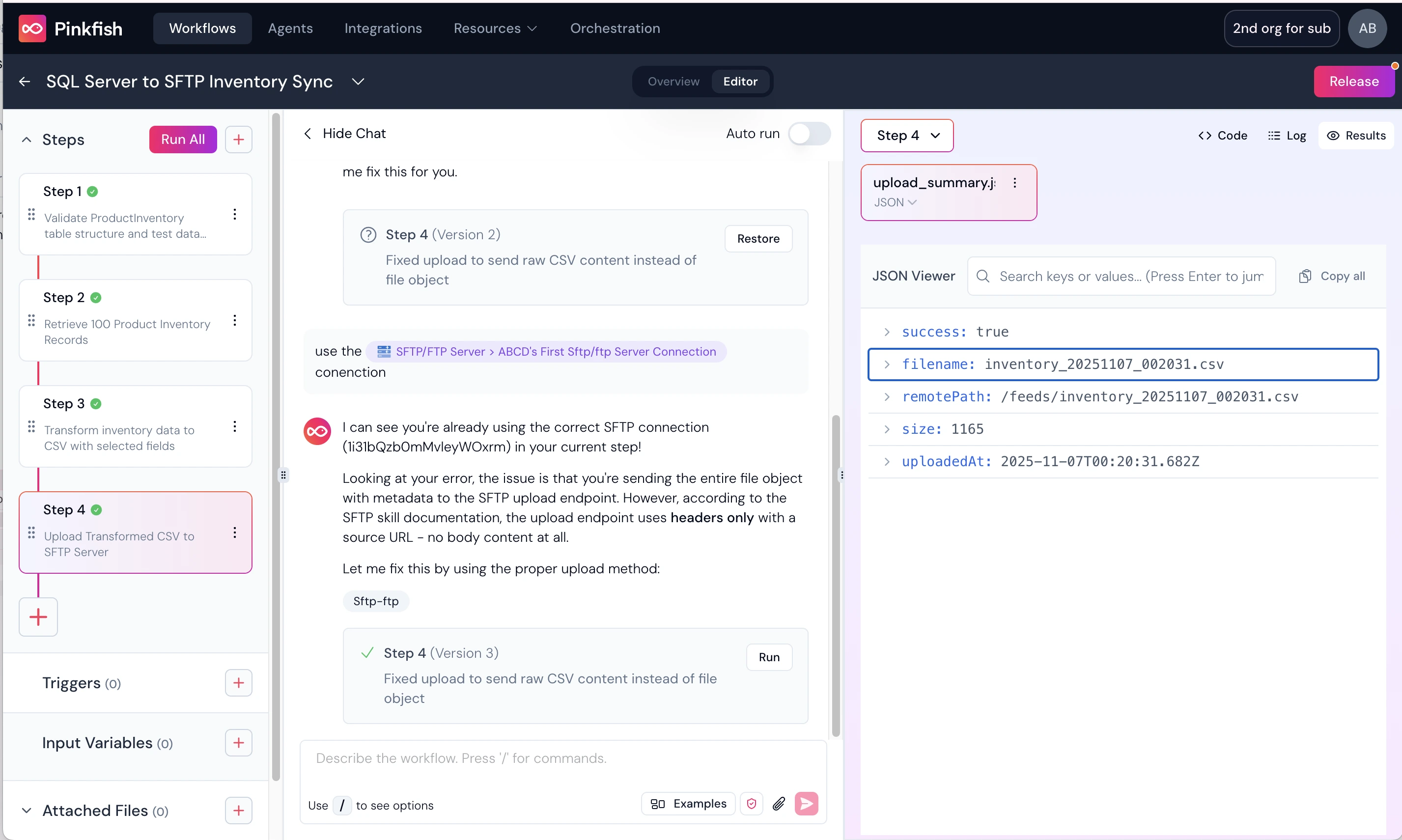Open the Agents navigation tab

pyautogui.click(x=290, y=28)
